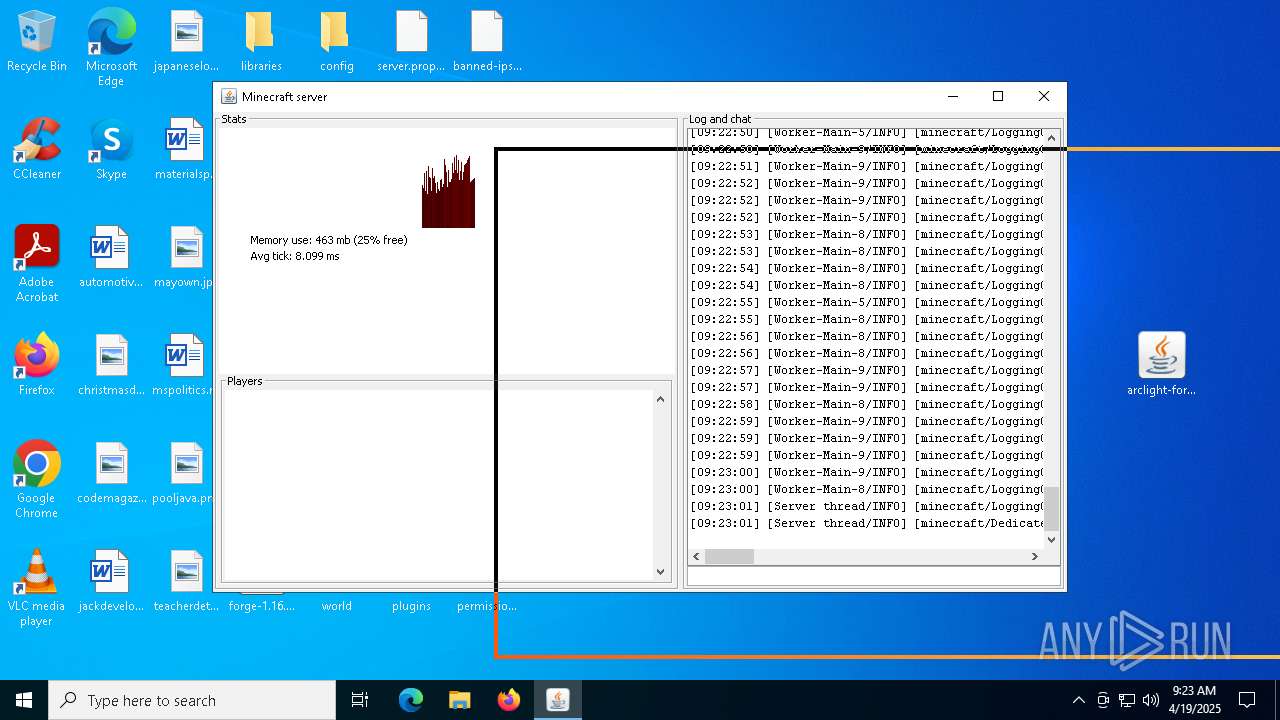Select the banned-ips... file icon
This screenshot has width=1280, height=720.
(487, 42)
